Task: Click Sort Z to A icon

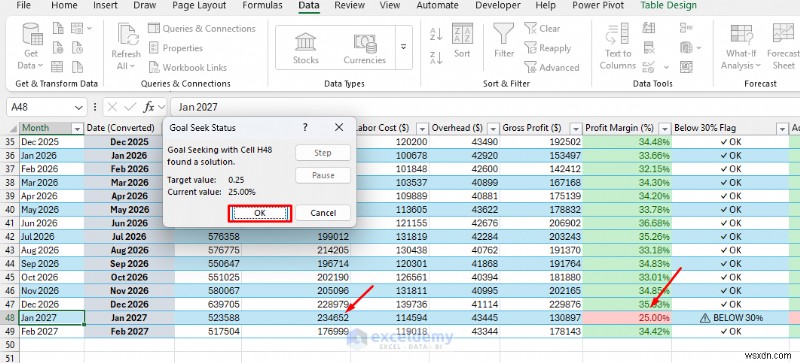Action: [x=436, y=58]
